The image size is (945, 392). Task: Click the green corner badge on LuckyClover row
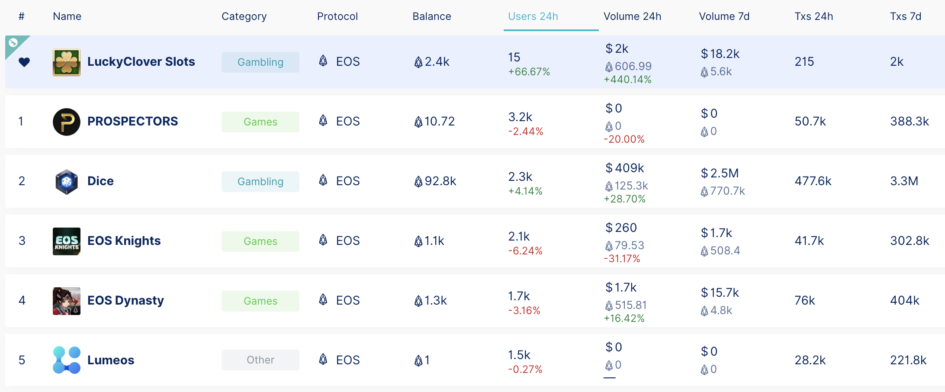tap(13, 43)
